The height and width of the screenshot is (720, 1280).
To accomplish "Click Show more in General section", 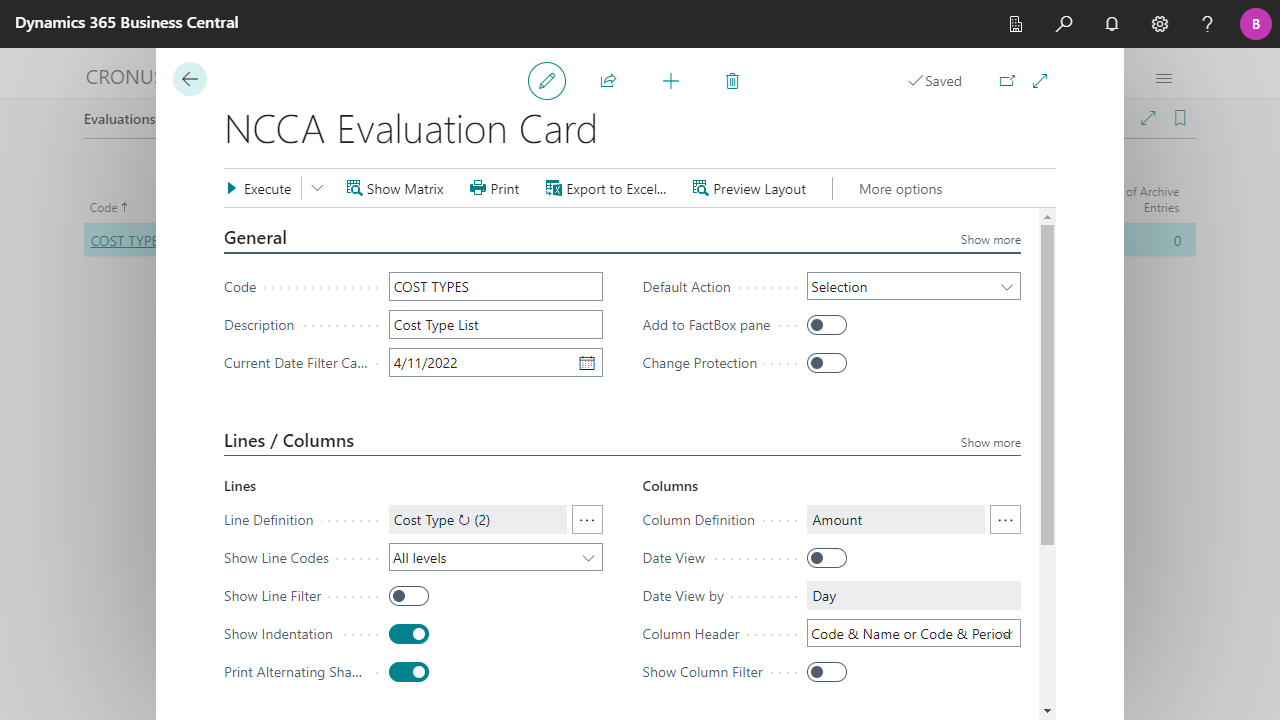I will [x=990, y=240].
